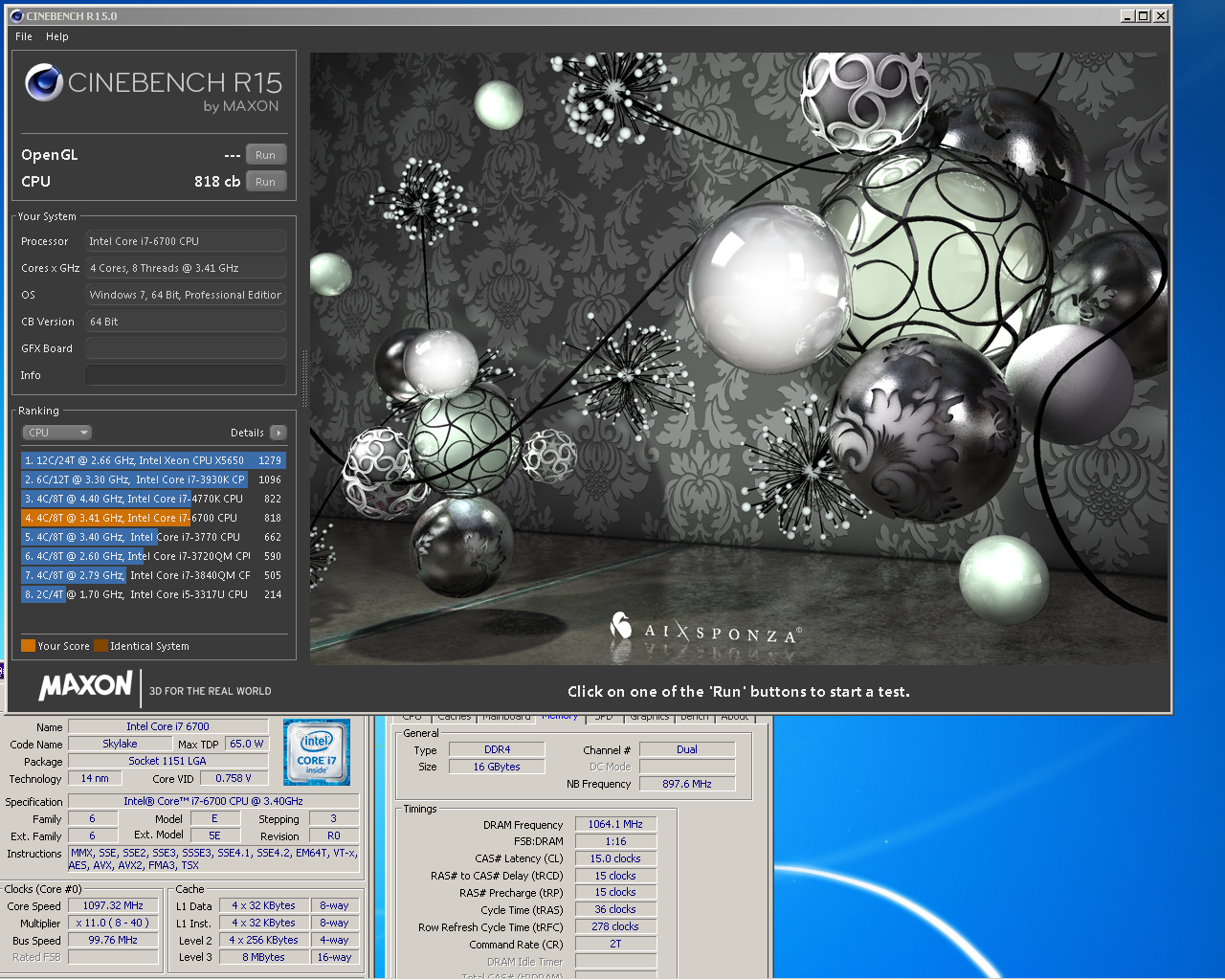Click the Technology value 14 nm
This screenshot has height=980, width=1225.
pos(95,778)
